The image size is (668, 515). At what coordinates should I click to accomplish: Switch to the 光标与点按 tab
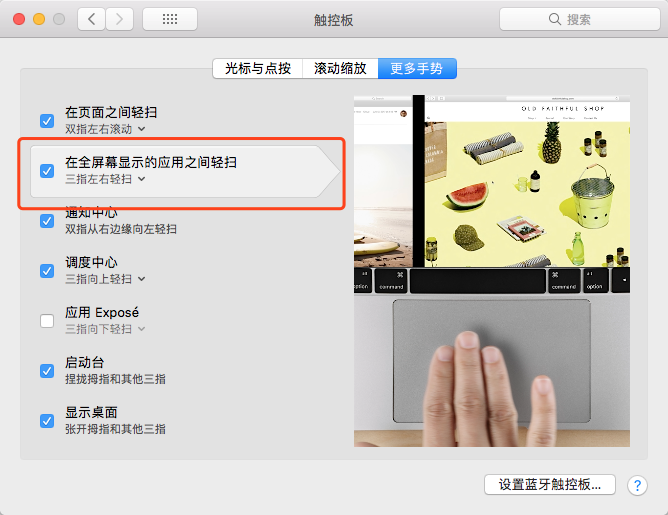[258, 69]
